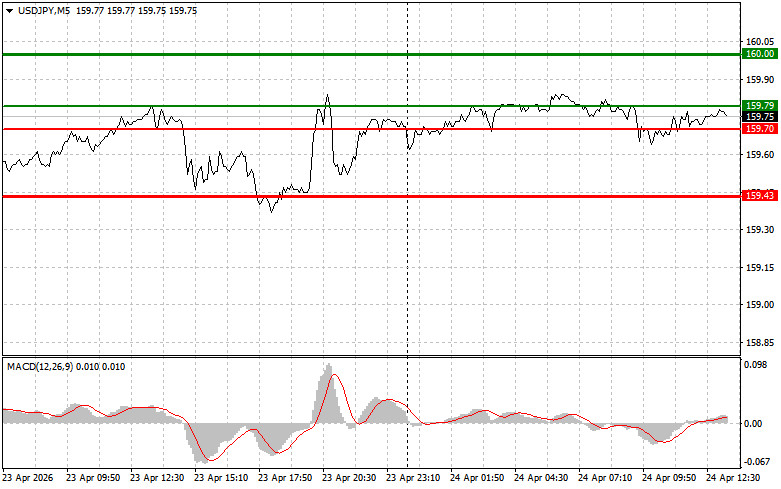This screenshot has width=781, height=489.
Task: Click the 23 Apr 2026 time label
Action: (27, 478)
